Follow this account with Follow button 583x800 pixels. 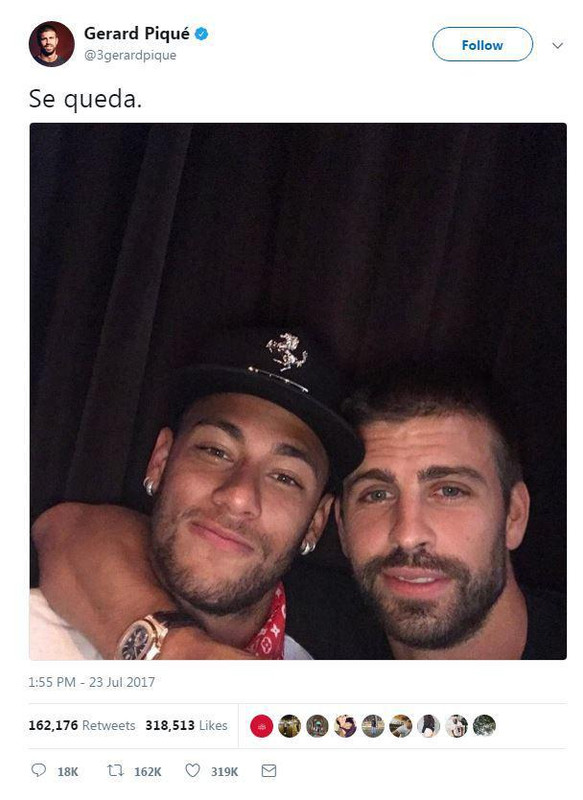483,45
